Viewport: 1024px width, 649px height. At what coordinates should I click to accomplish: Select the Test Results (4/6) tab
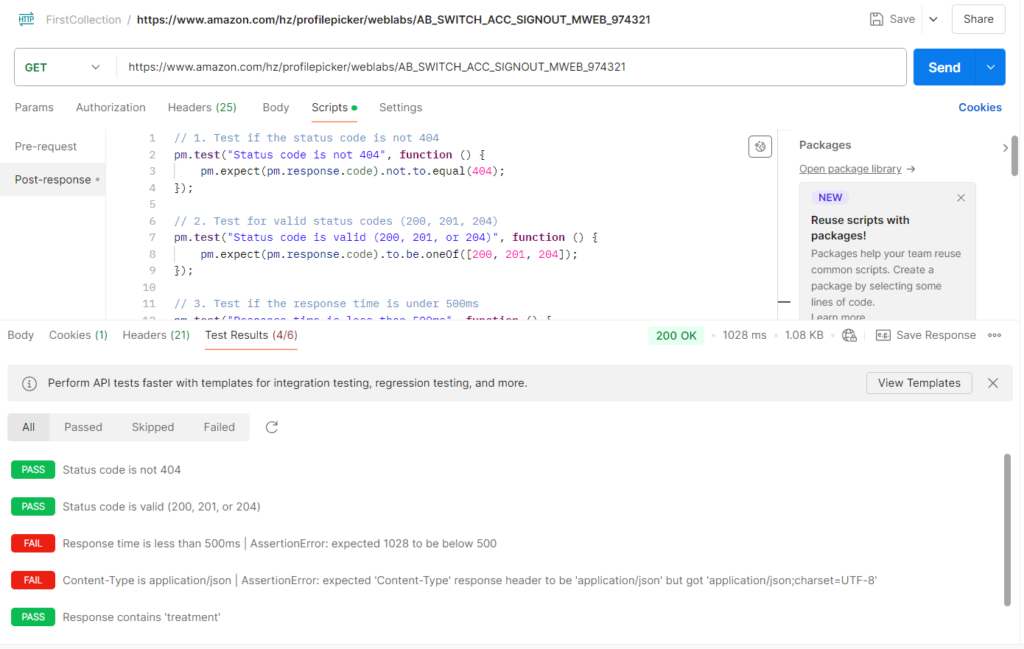(x=251, y=335)
